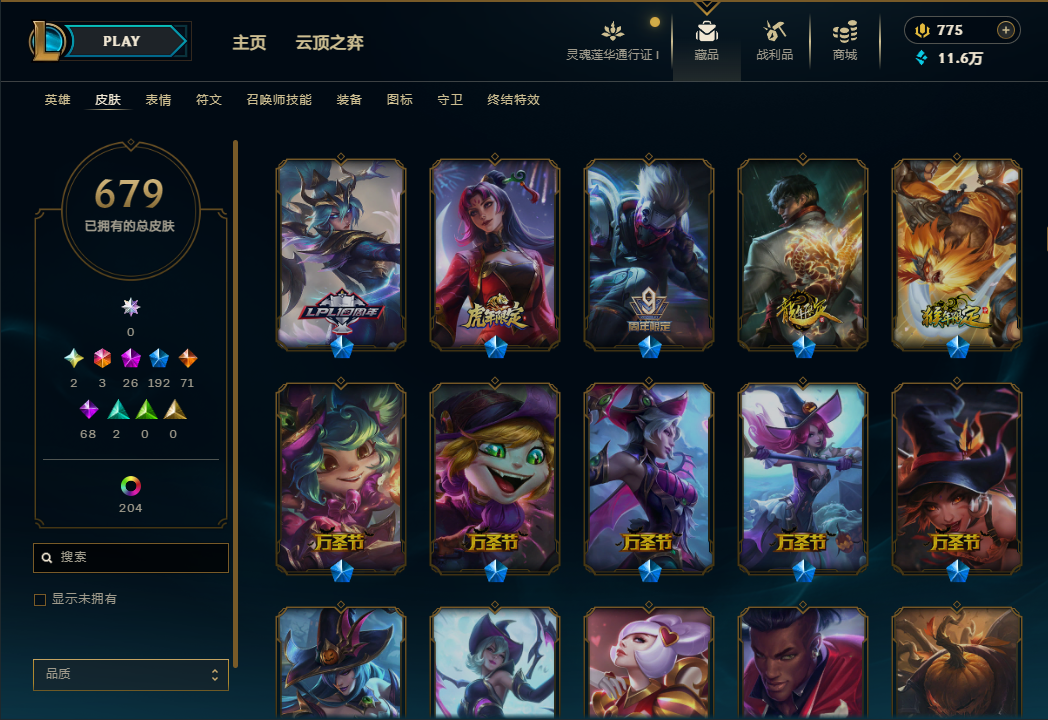This screenshot has width=1048, height=720.
Task: Click the left panel vertical scrollbar
Action: [x=235, y=403]
